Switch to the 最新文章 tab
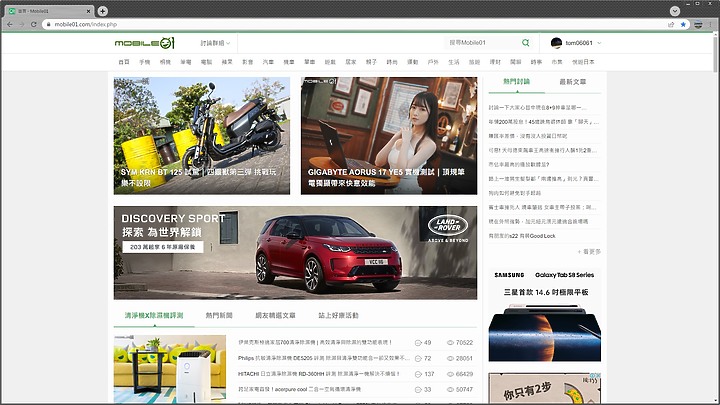The height and width of the screenshot is (405, 720). [x=573, y=82]
